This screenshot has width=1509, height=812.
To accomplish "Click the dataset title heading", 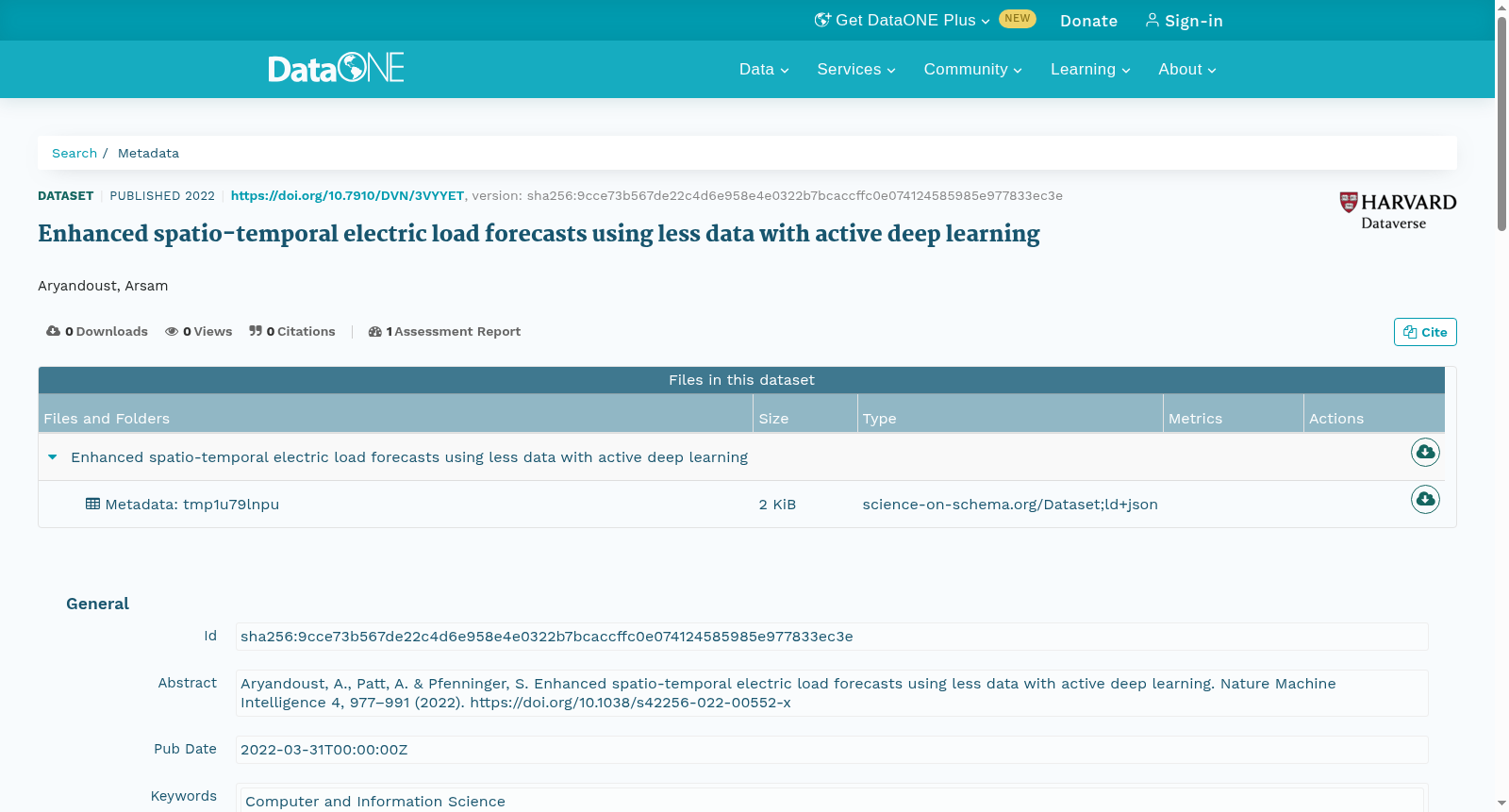I will 539,234.
